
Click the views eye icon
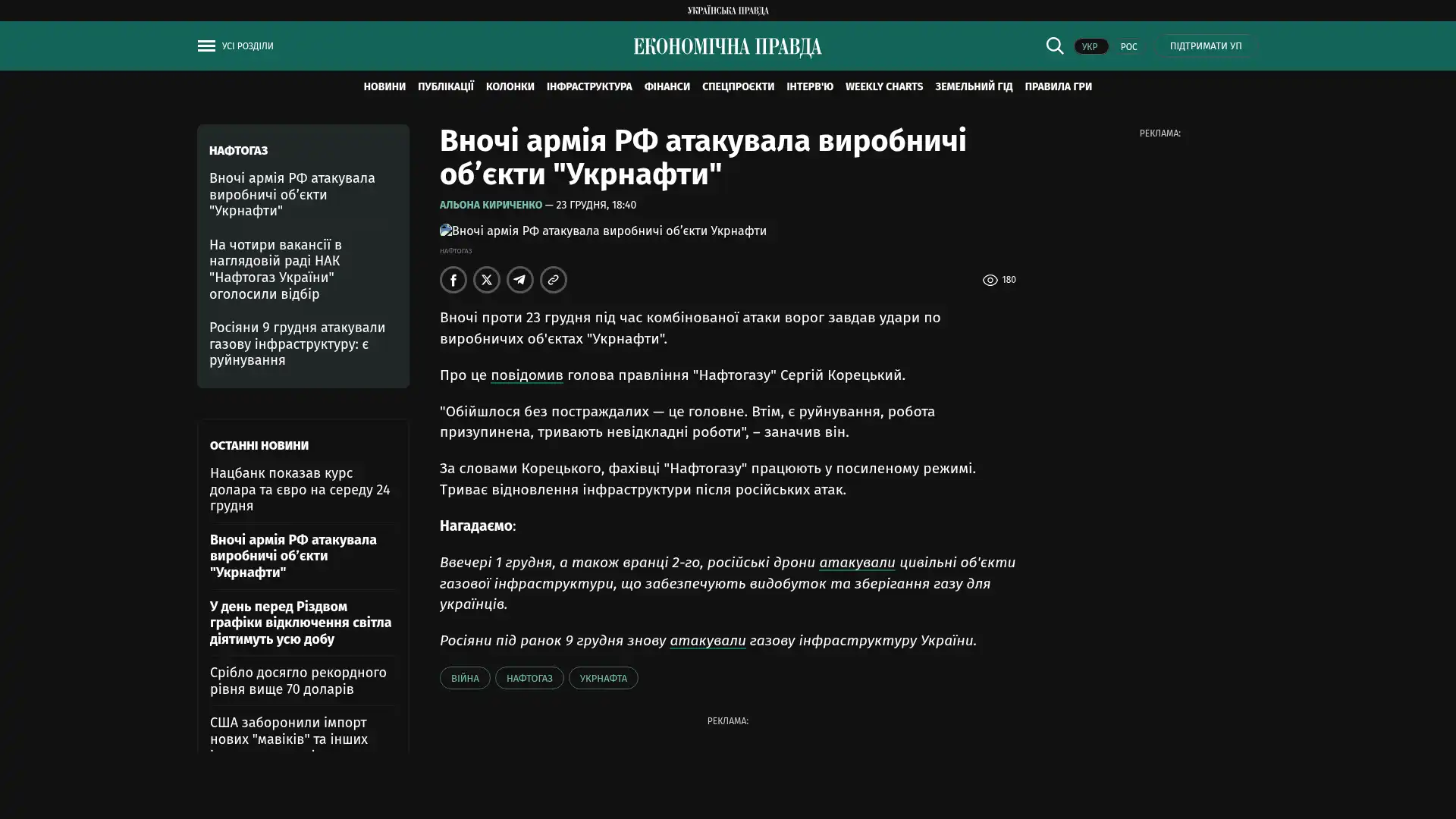990,281
